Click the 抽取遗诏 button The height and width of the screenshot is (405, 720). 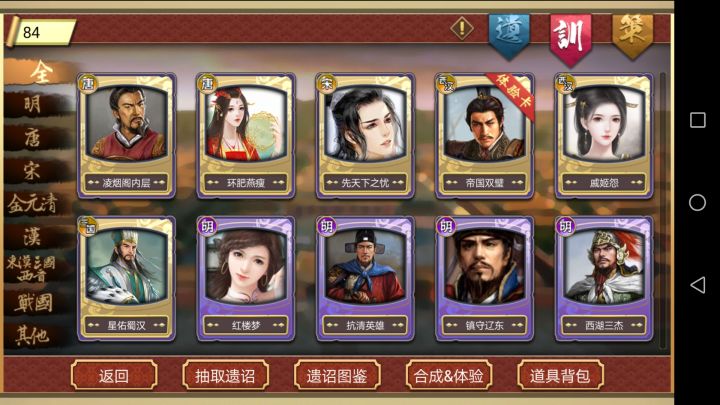click(225, 376)
